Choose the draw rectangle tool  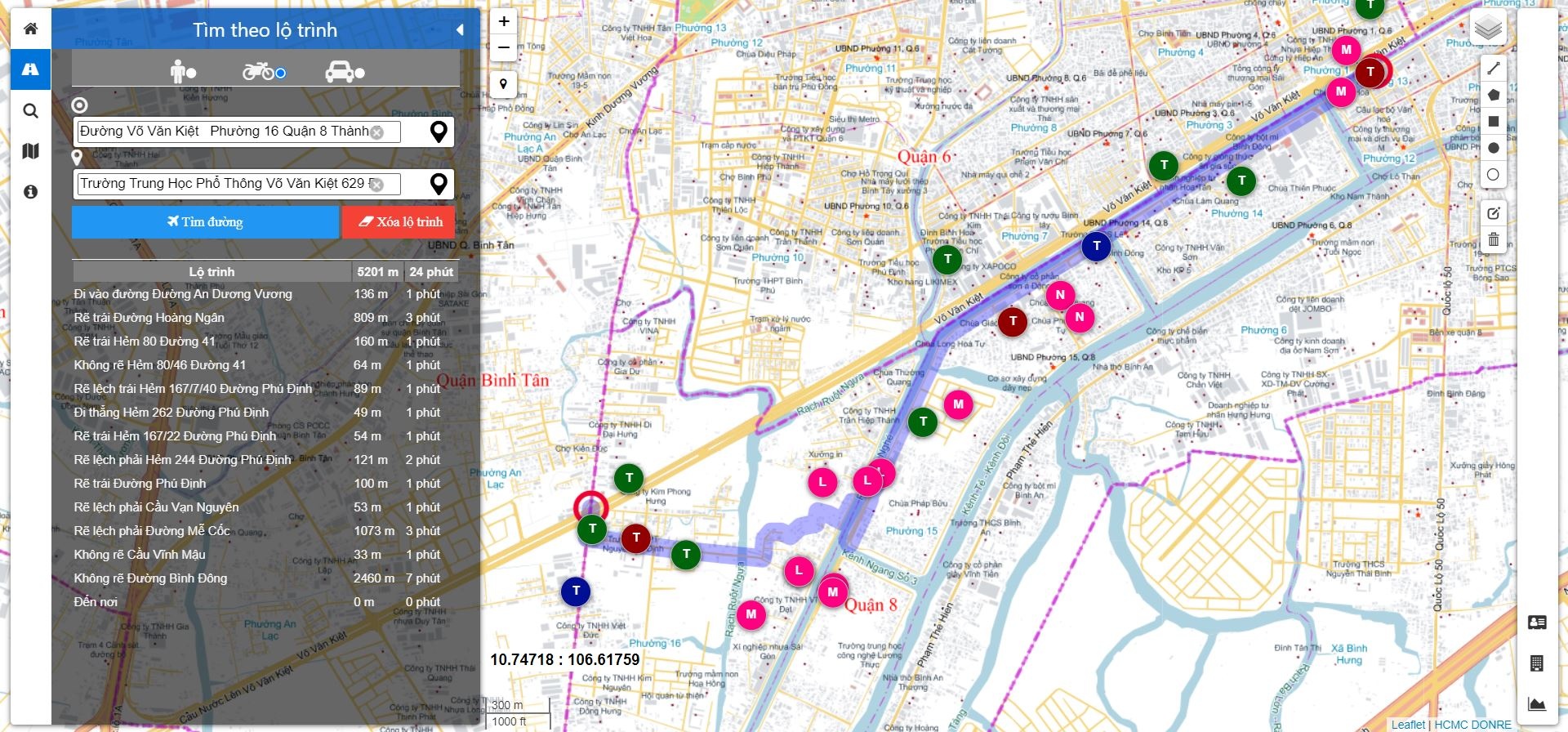[1493, 122]
